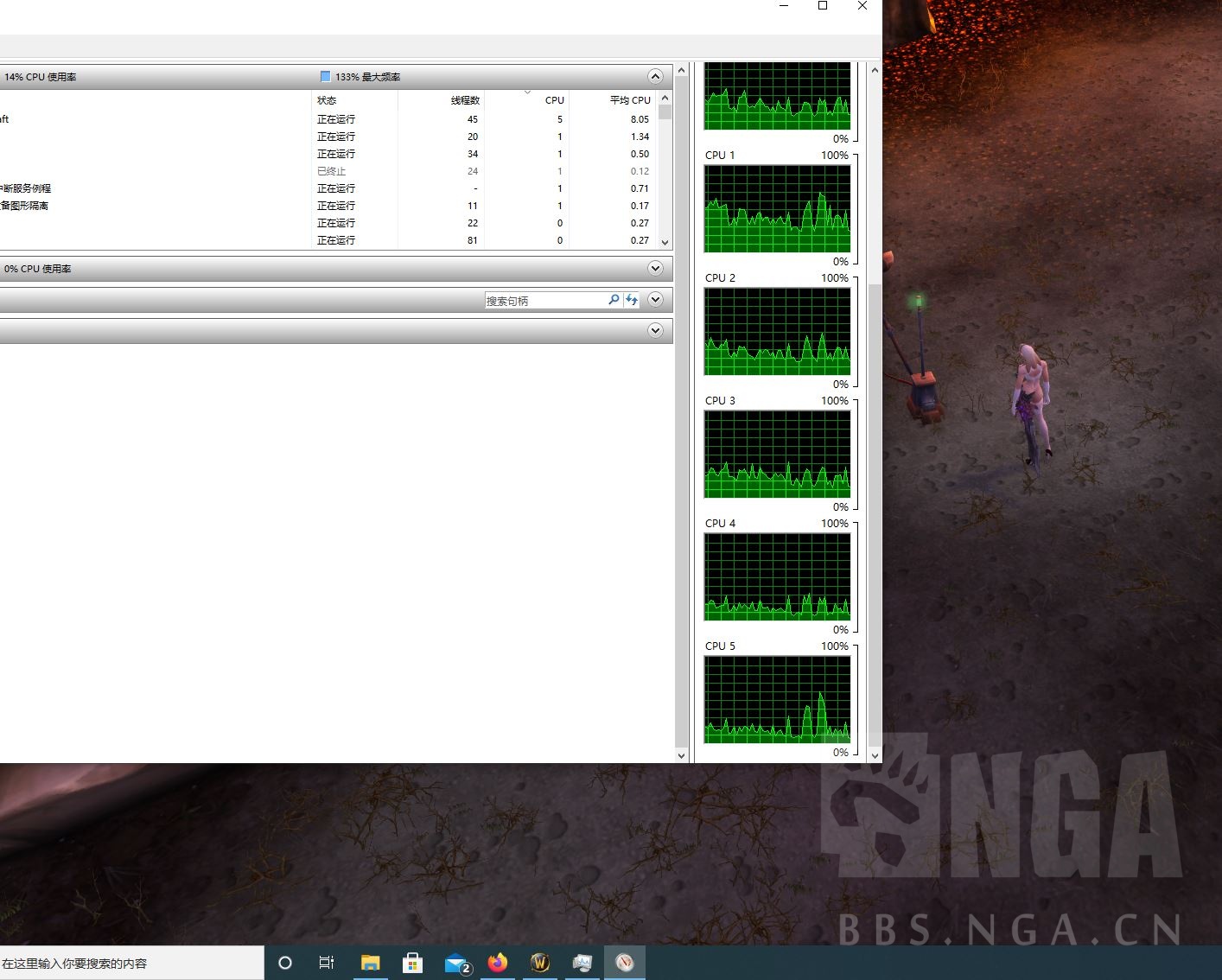Open the Mail app on the taskbar
Image resolution: width=1222 pixels, height=980 pixels.
[x=456, y=963]
